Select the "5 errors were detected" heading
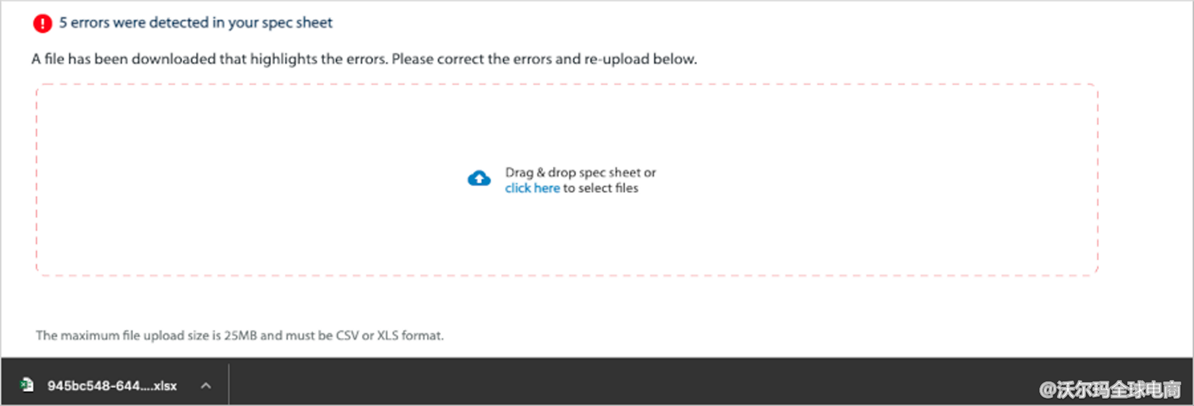1194x406 pixels. [x=196, y=22]
